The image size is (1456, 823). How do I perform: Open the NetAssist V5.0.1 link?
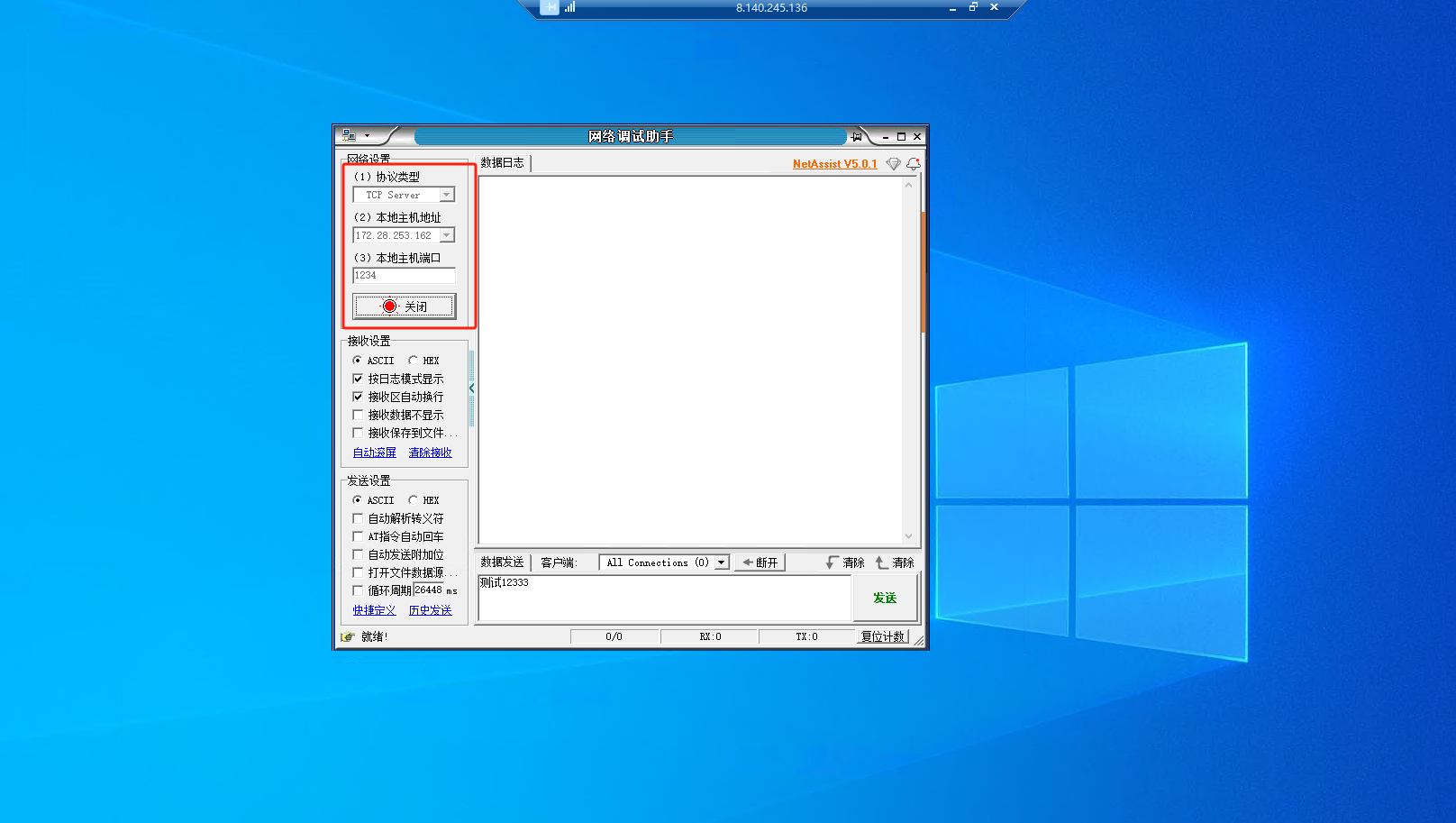[x=834, y=164]
